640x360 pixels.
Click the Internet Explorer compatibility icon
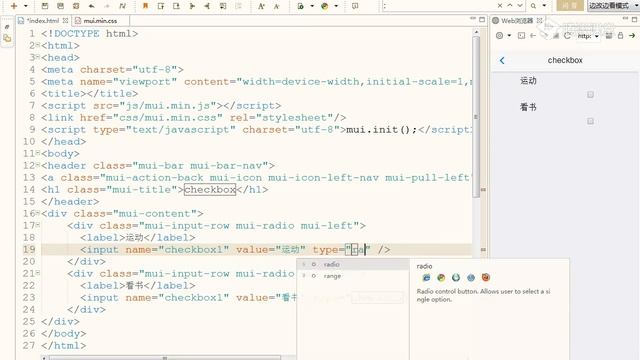point(426,278)
